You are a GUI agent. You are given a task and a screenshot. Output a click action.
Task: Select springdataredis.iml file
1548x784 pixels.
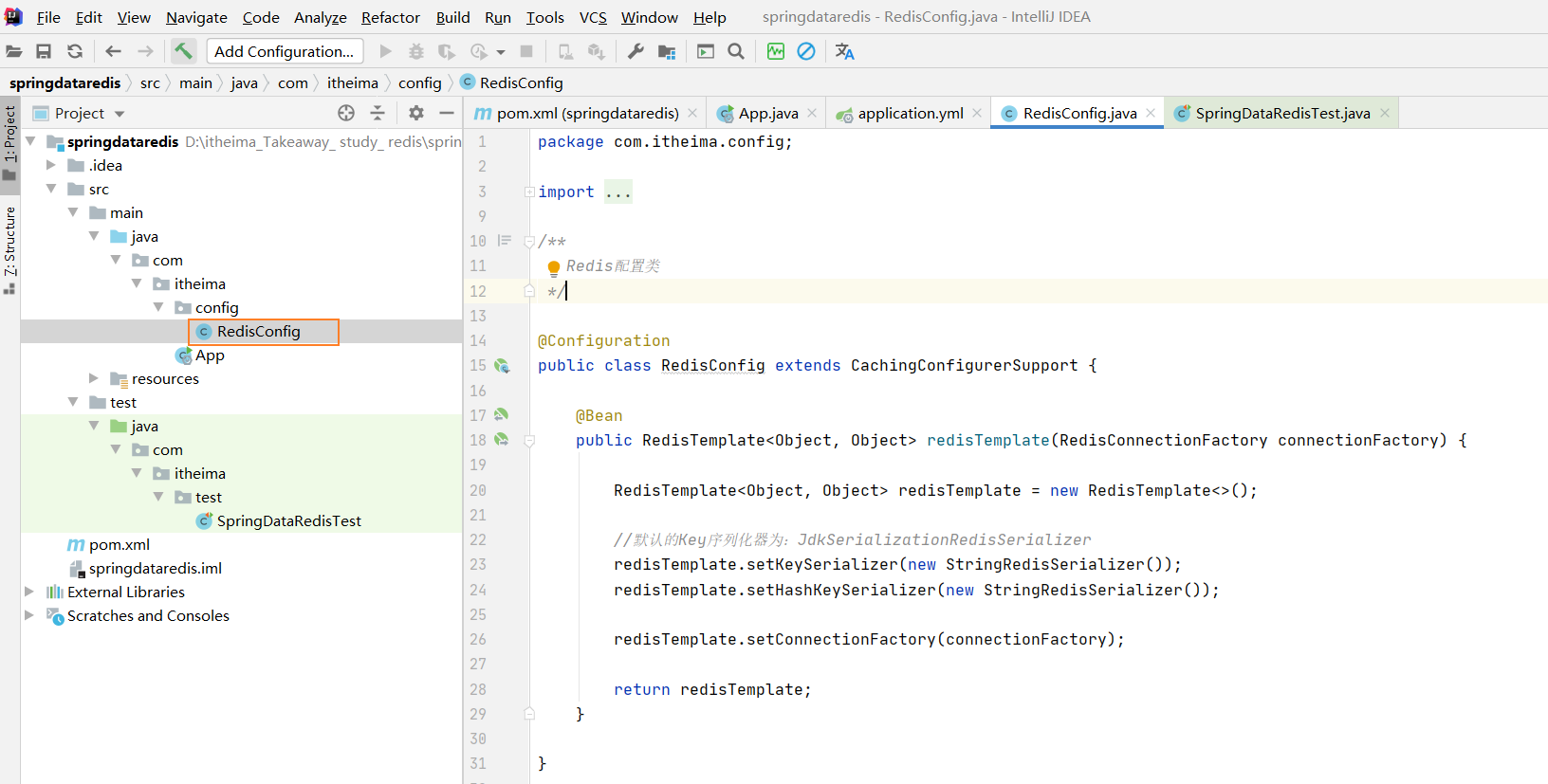tap(155, 568)
